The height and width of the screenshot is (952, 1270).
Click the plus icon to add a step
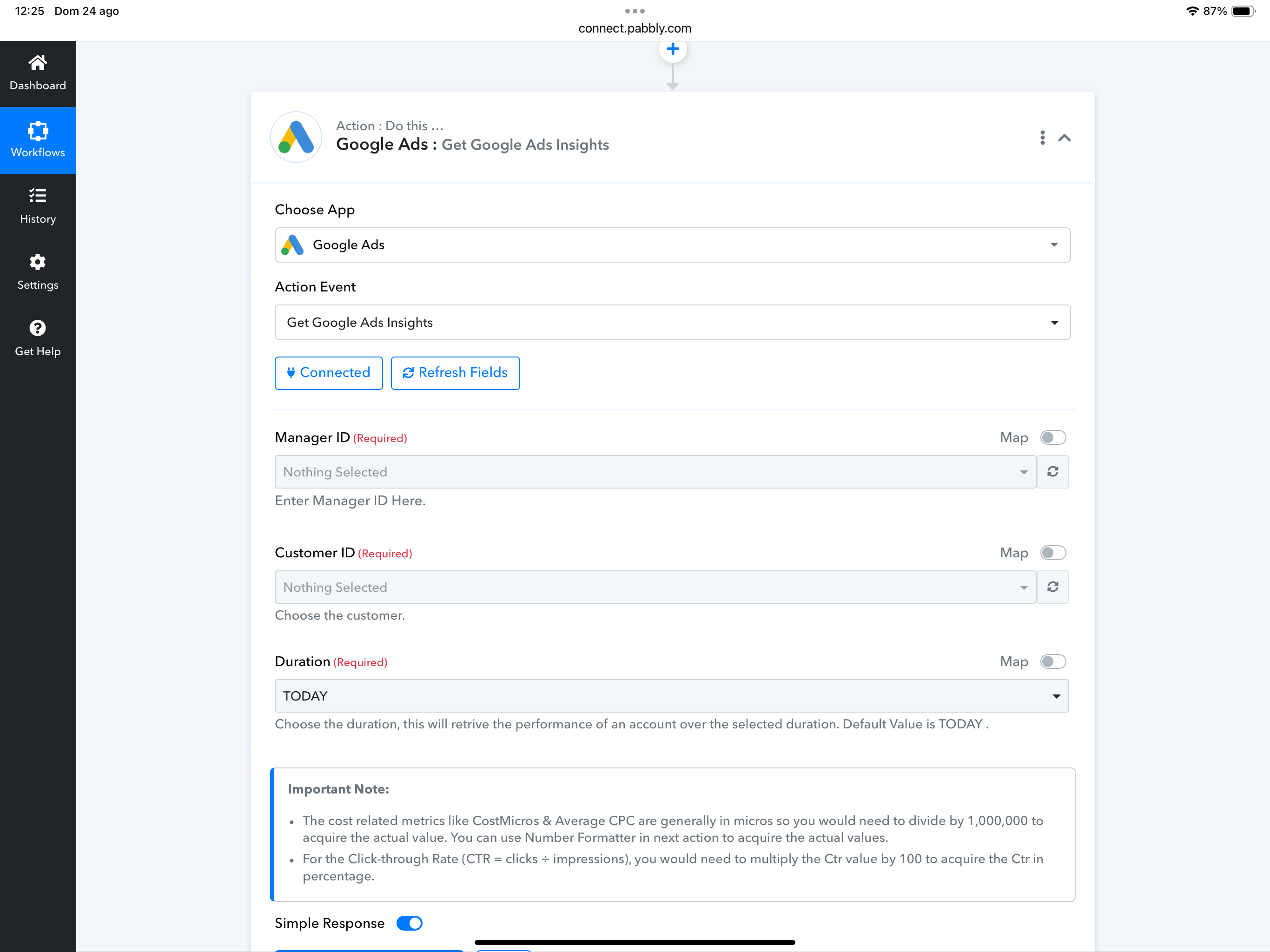672,50
